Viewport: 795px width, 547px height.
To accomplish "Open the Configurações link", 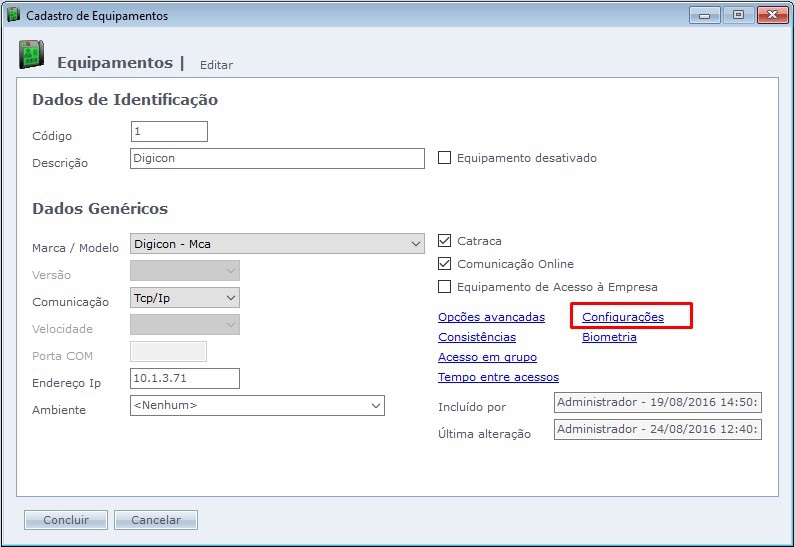I will pyautogui.click(x=622, y=317).
